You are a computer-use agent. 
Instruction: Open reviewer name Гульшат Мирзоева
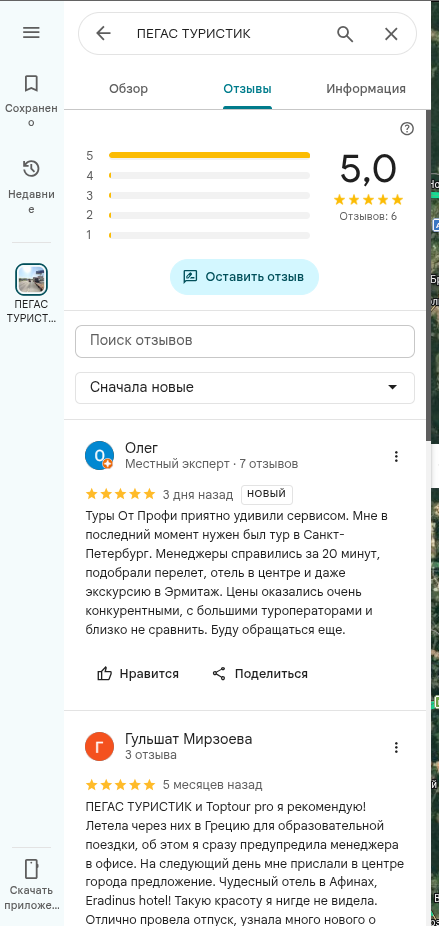pyautogui.click(x=188, y=739)
